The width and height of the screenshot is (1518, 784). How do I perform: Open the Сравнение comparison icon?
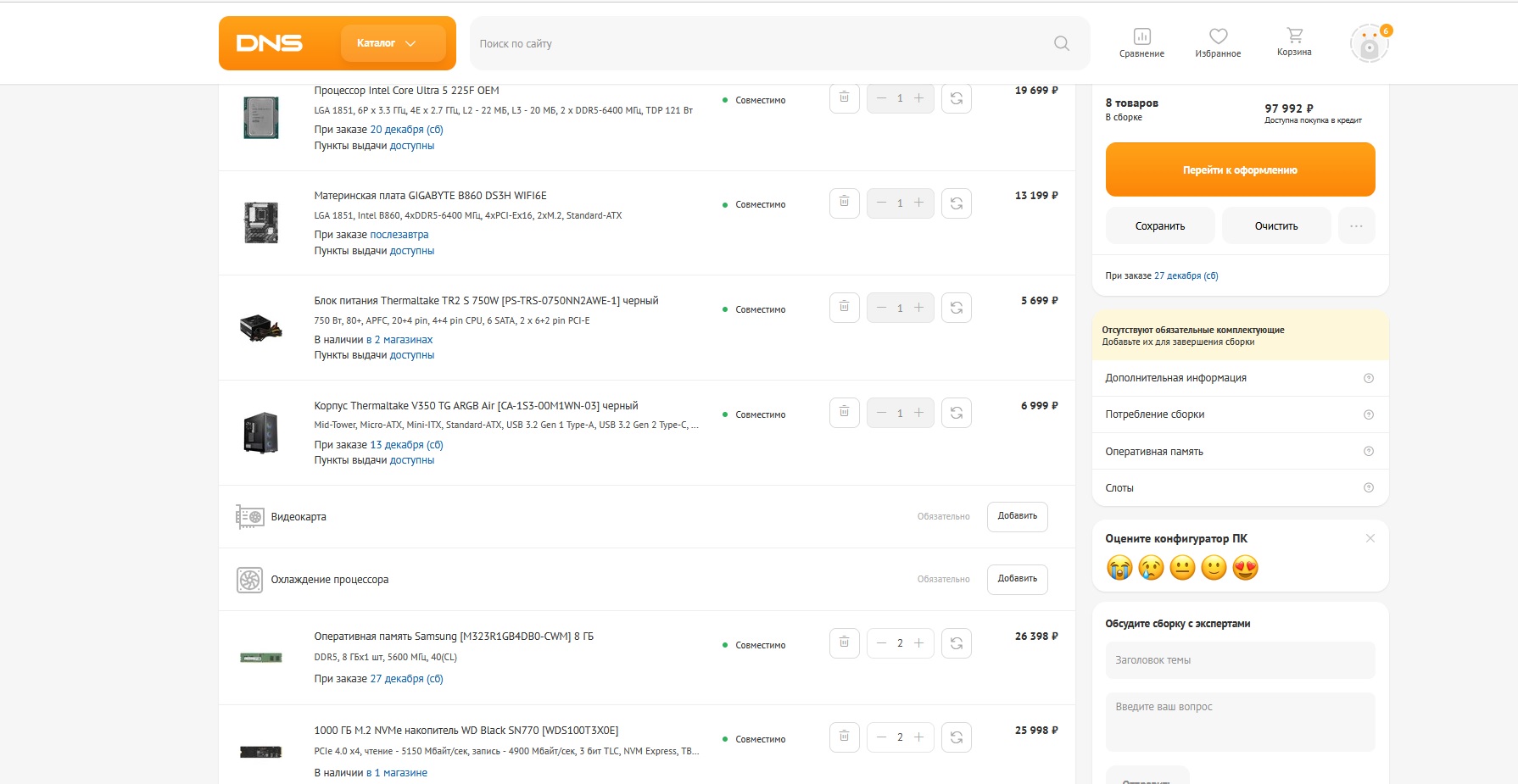click(1141, 42)
